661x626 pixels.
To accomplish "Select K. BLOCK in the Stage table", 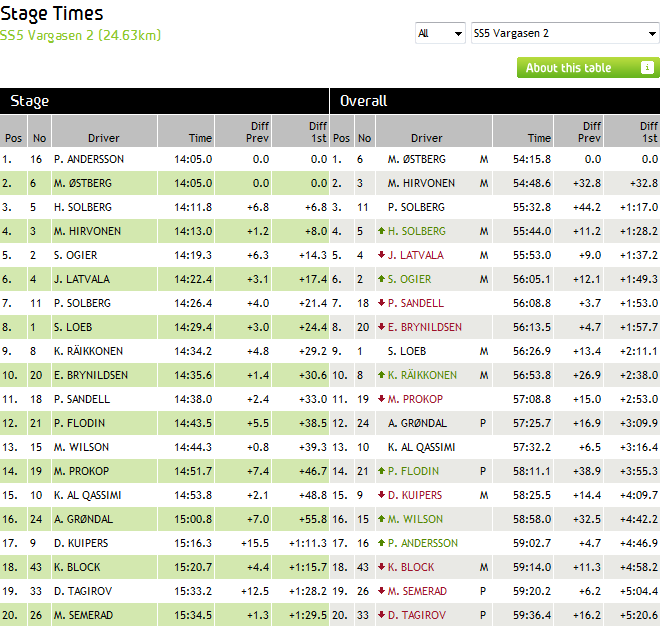I will [77, 568].
